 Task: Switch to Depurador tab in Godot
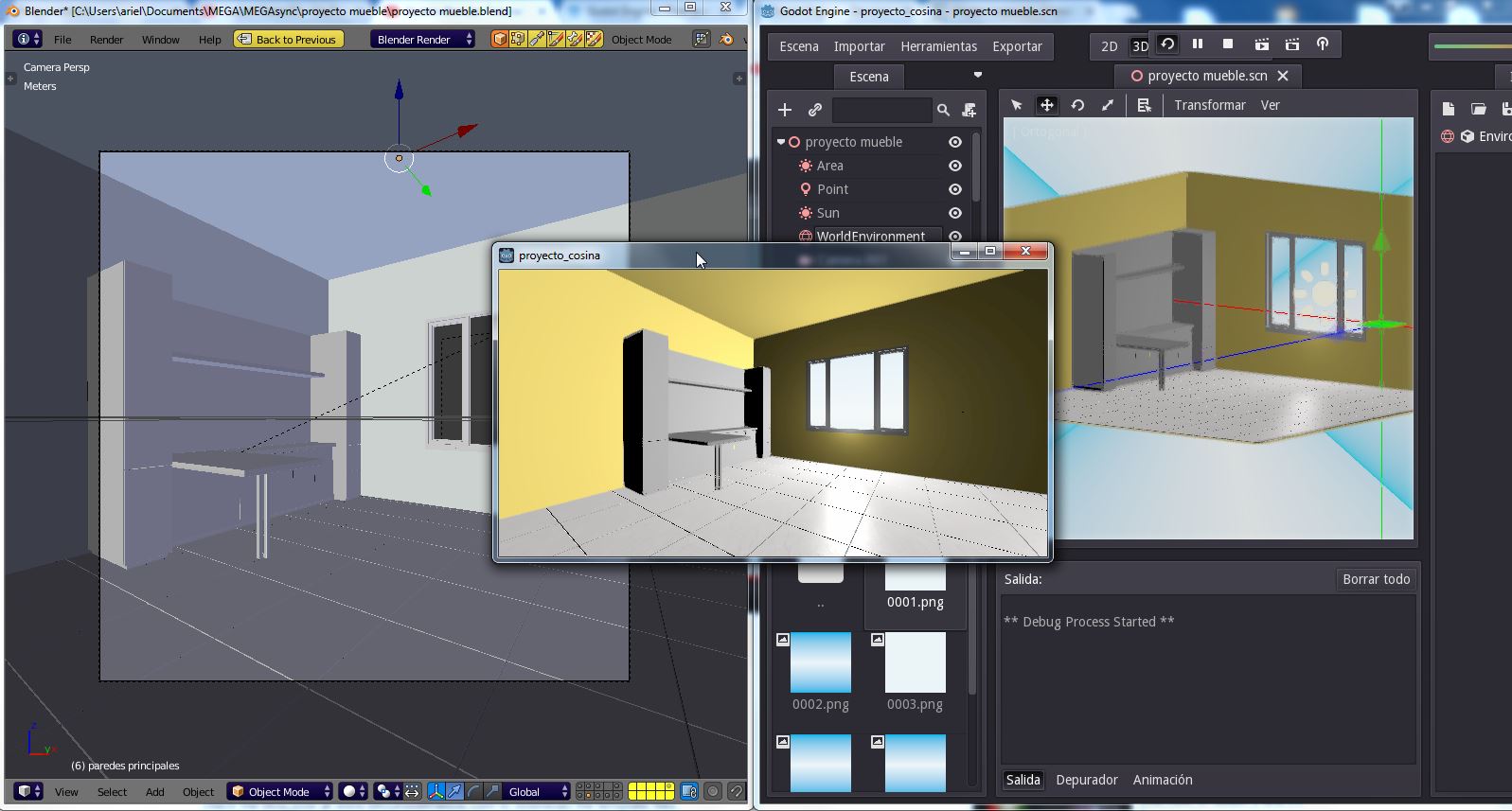(1087, 780)
